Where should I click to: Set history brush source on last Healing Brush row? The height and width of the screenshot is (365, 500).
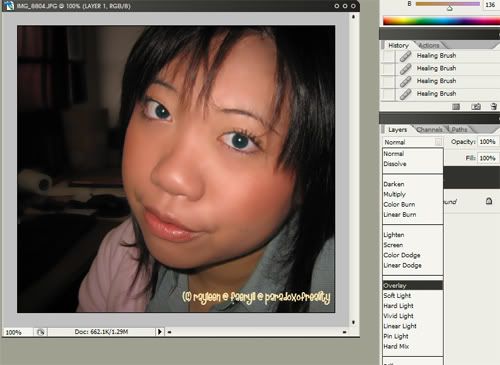(388, 94)
